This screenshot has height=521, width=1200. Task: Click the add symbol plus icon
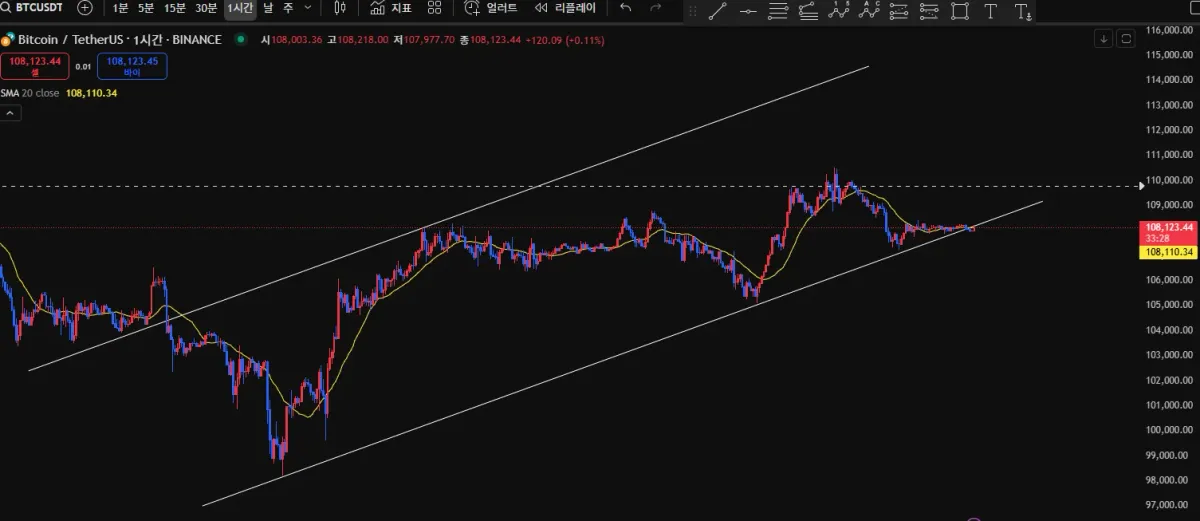[x=86, y=8]
